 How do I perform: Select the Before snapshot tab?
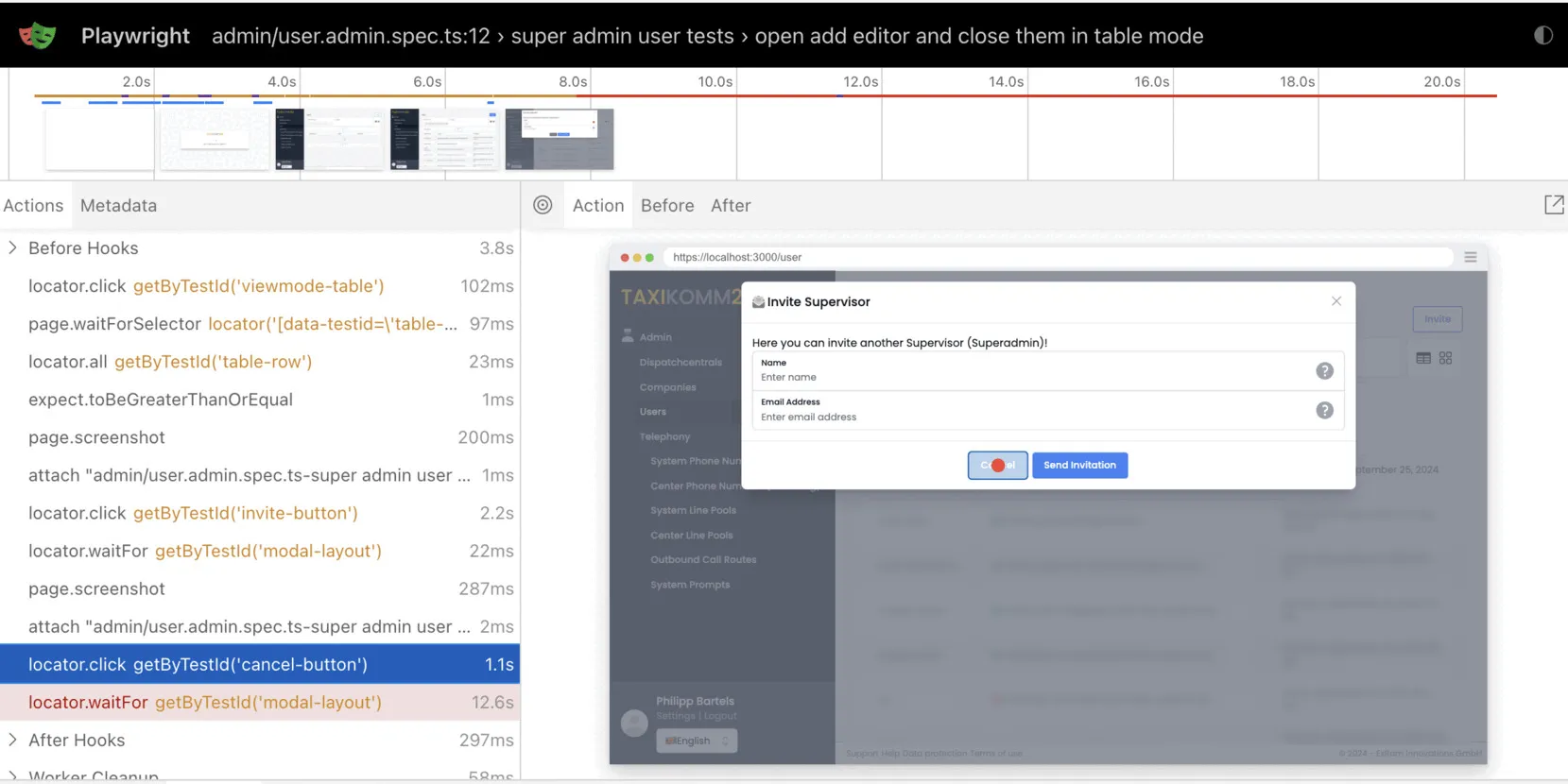coord(666,206)
